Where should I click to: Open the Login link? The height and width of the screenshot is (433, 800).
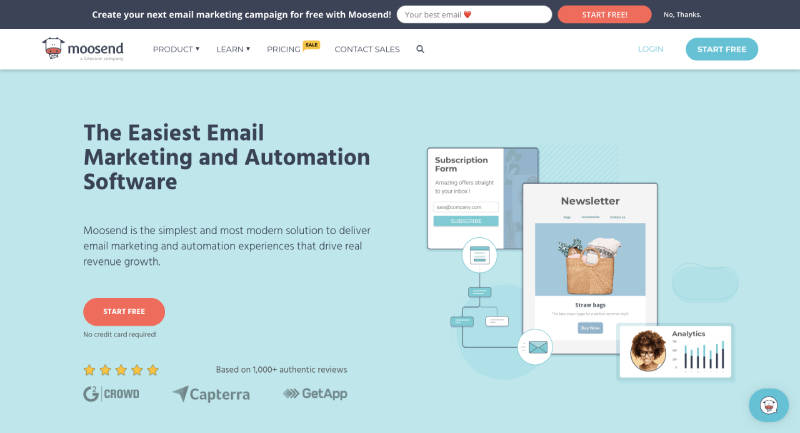click(651, 49)
